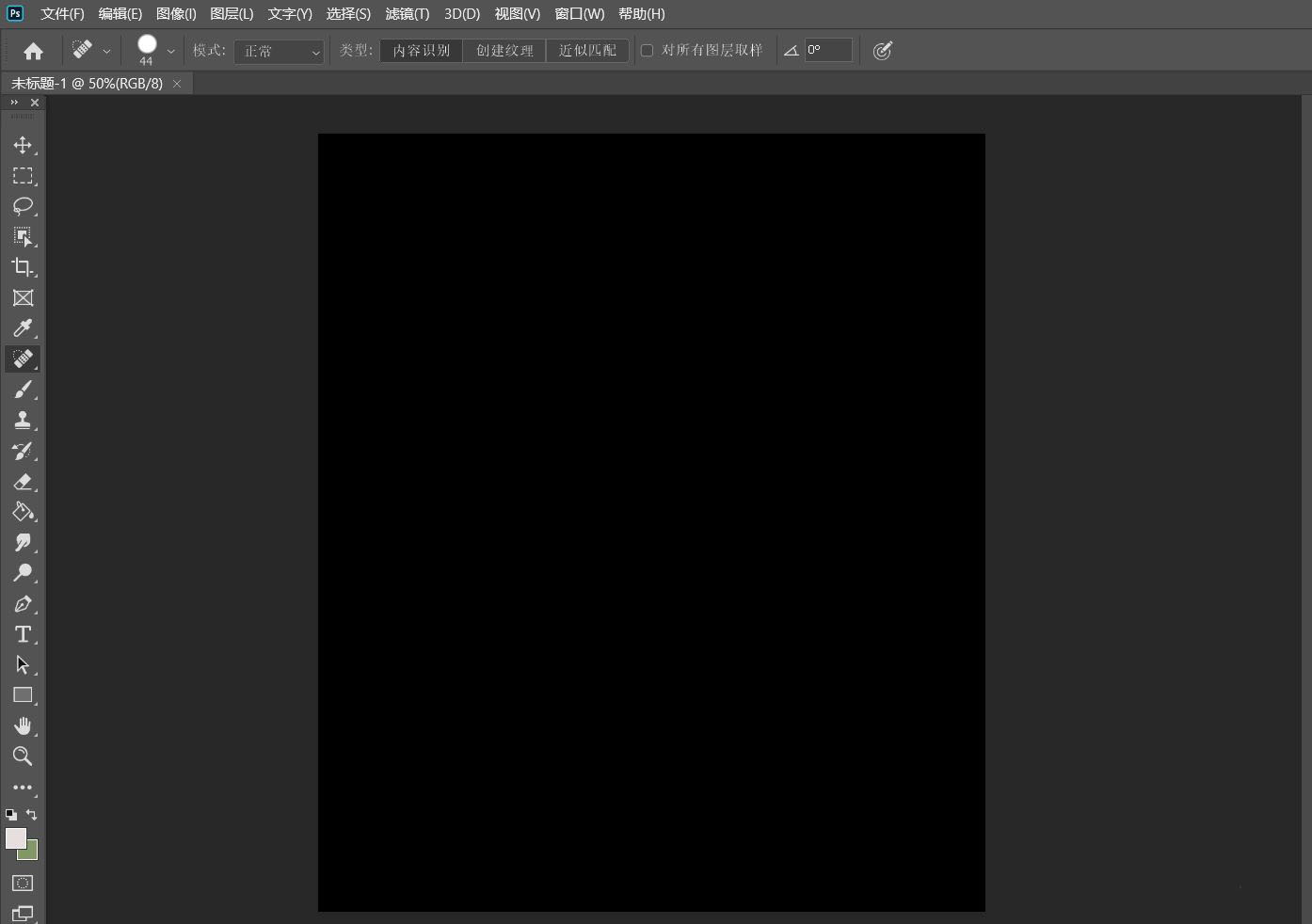Open the 视图(V) menu

pos(518,13)
